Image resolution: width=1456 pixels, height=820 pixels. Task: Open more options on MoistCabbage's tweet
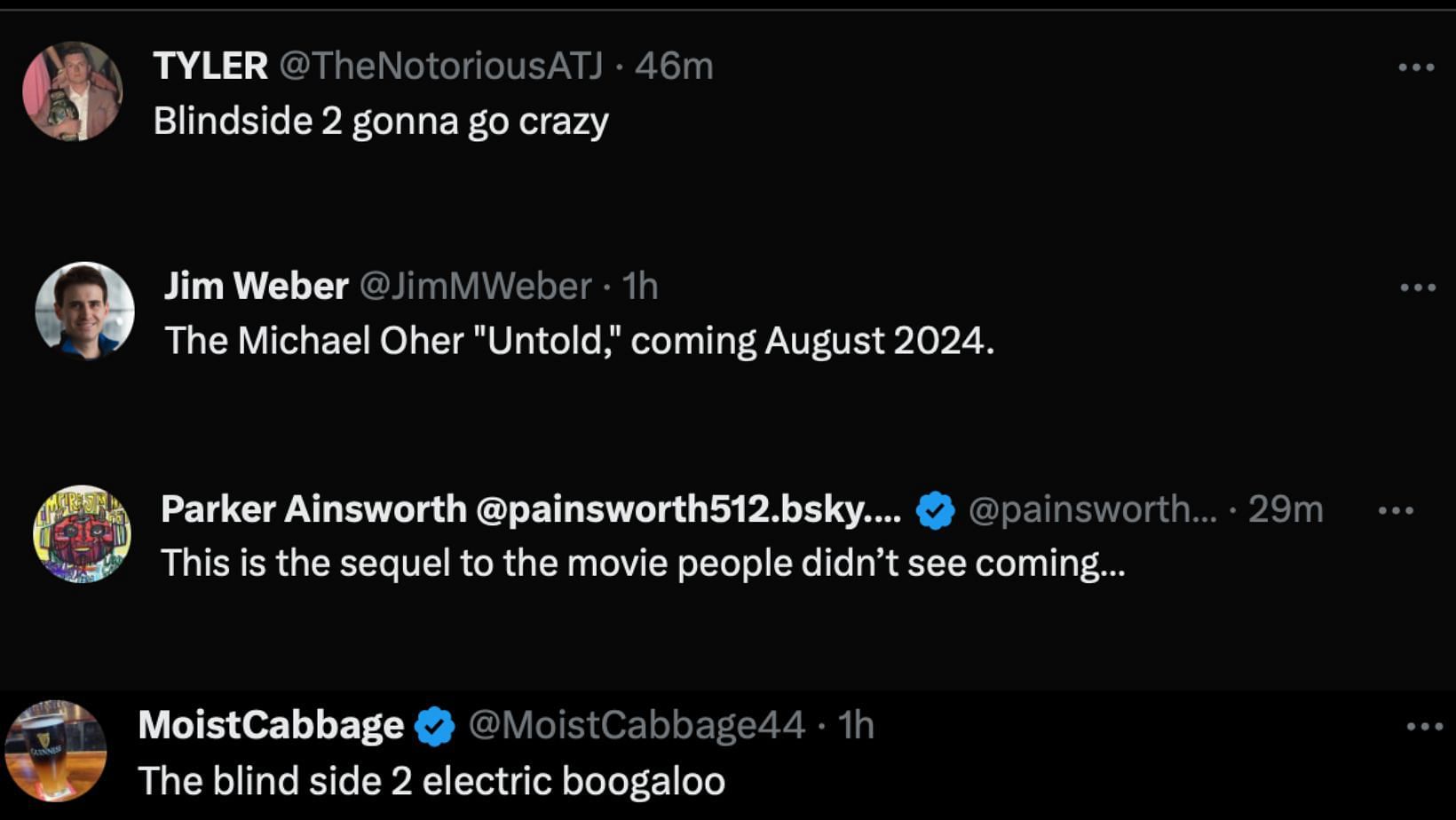coord(1424,727)
